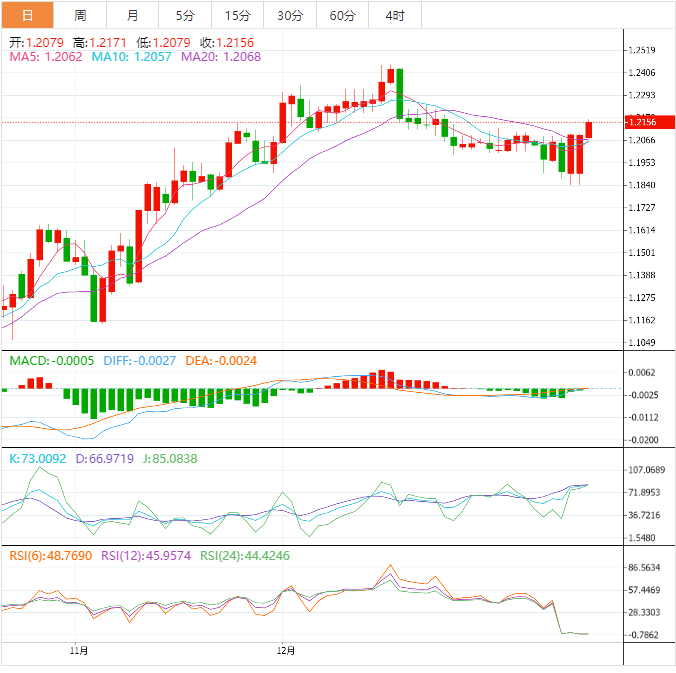Open the 5分 timeframe tab
The height and width of the screenshot is (673, 676).
[x=185, y=16]
